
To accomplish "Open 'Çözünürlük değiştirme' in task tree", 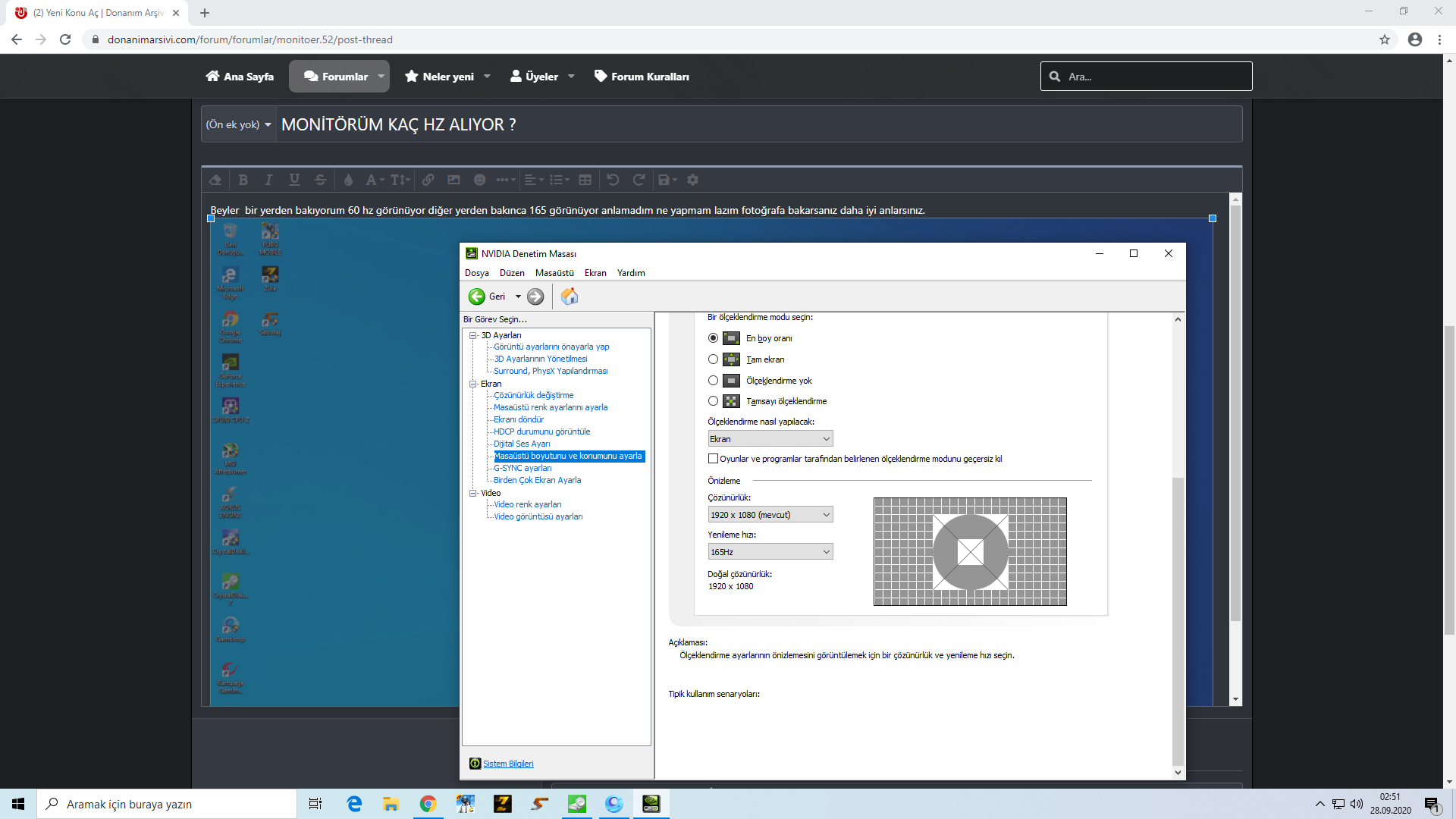I will (534, 395).
